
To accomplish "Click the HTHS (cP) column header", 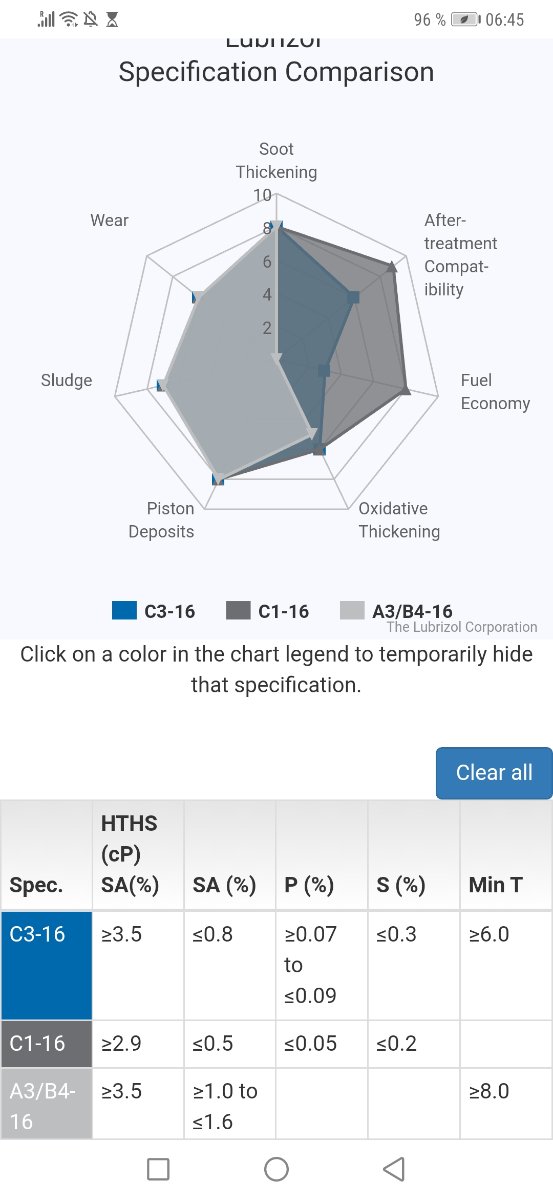I will [x=138, y=855].
